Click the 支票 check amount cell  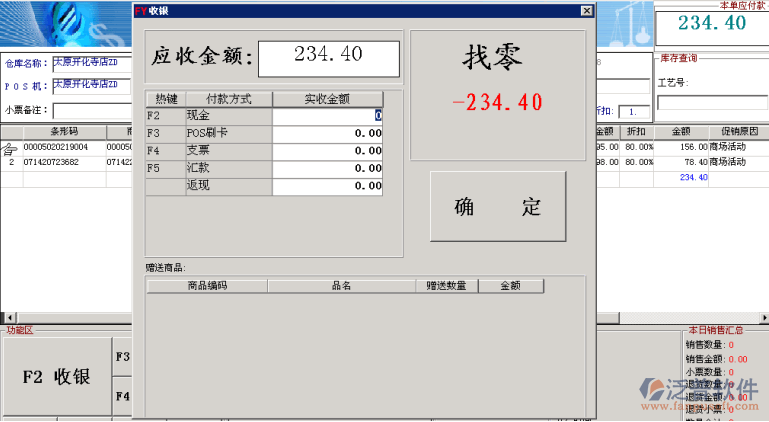[x=327, y=151]
